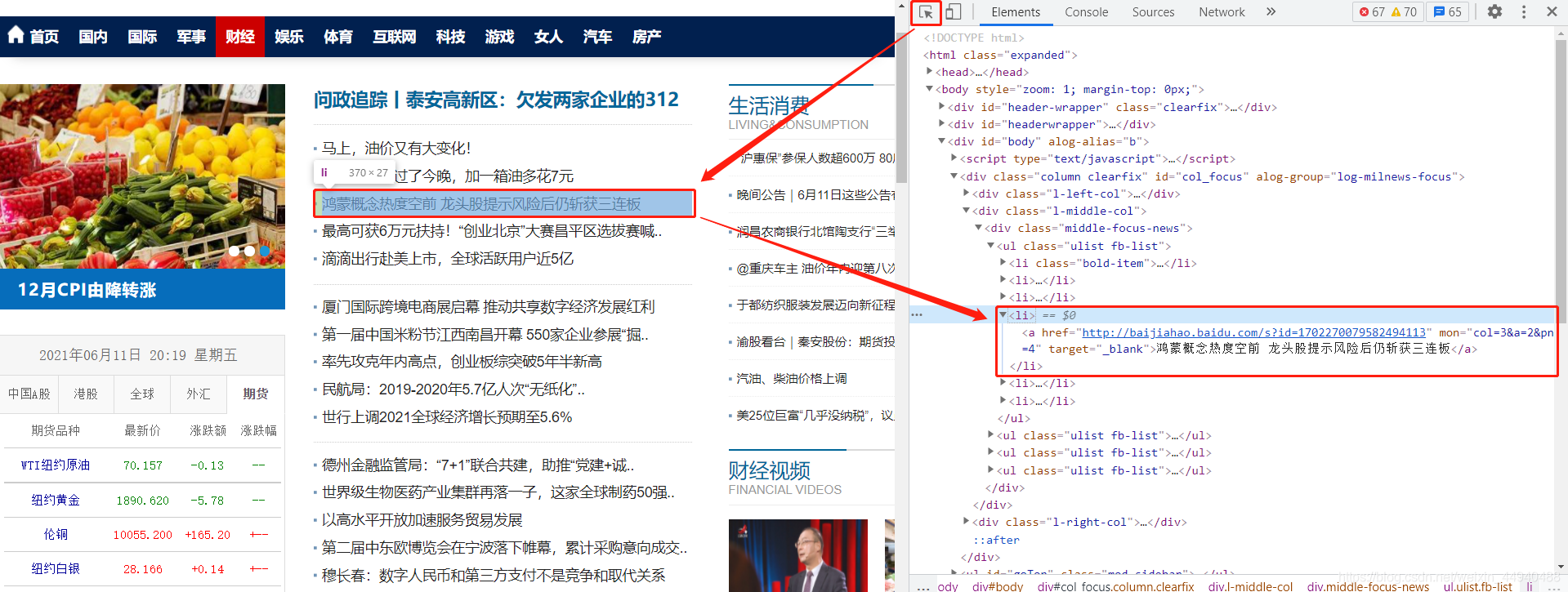The image size is (1568, 592).
Task: Select the 期货 market tab
Action: (256, 394)
